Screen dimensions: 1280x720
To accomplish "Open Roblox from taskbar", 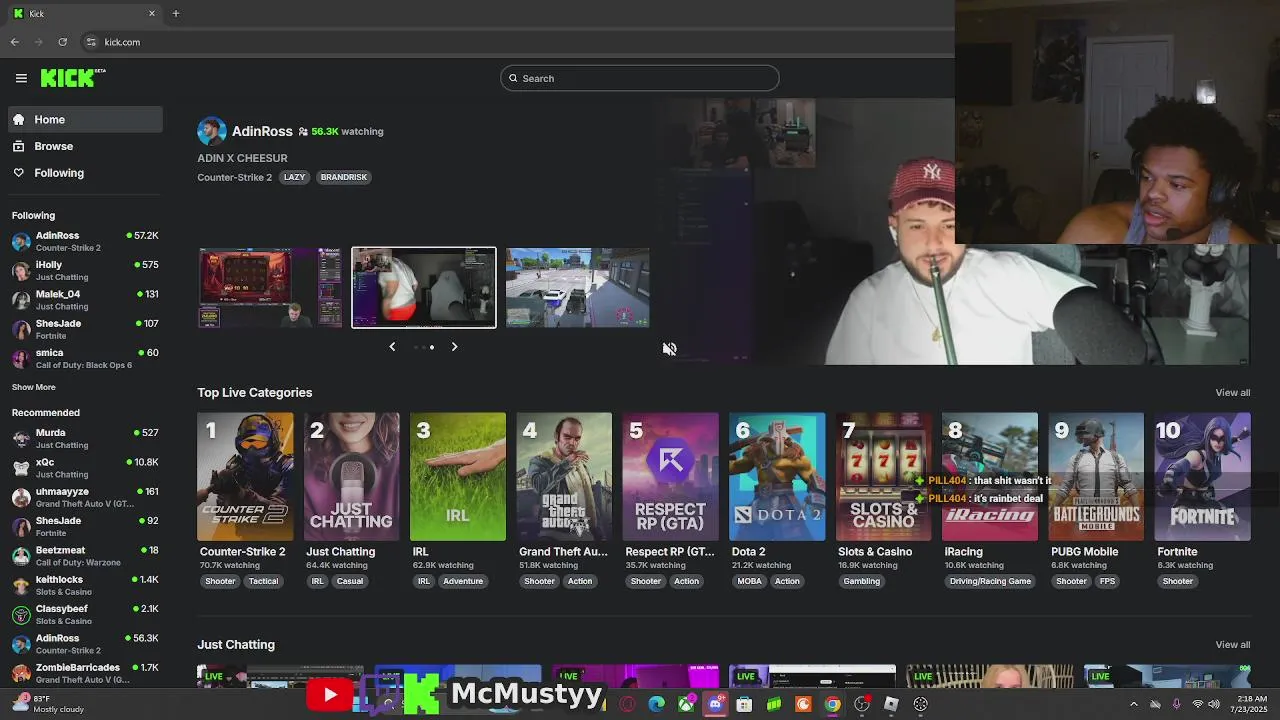I will (891, 704).
